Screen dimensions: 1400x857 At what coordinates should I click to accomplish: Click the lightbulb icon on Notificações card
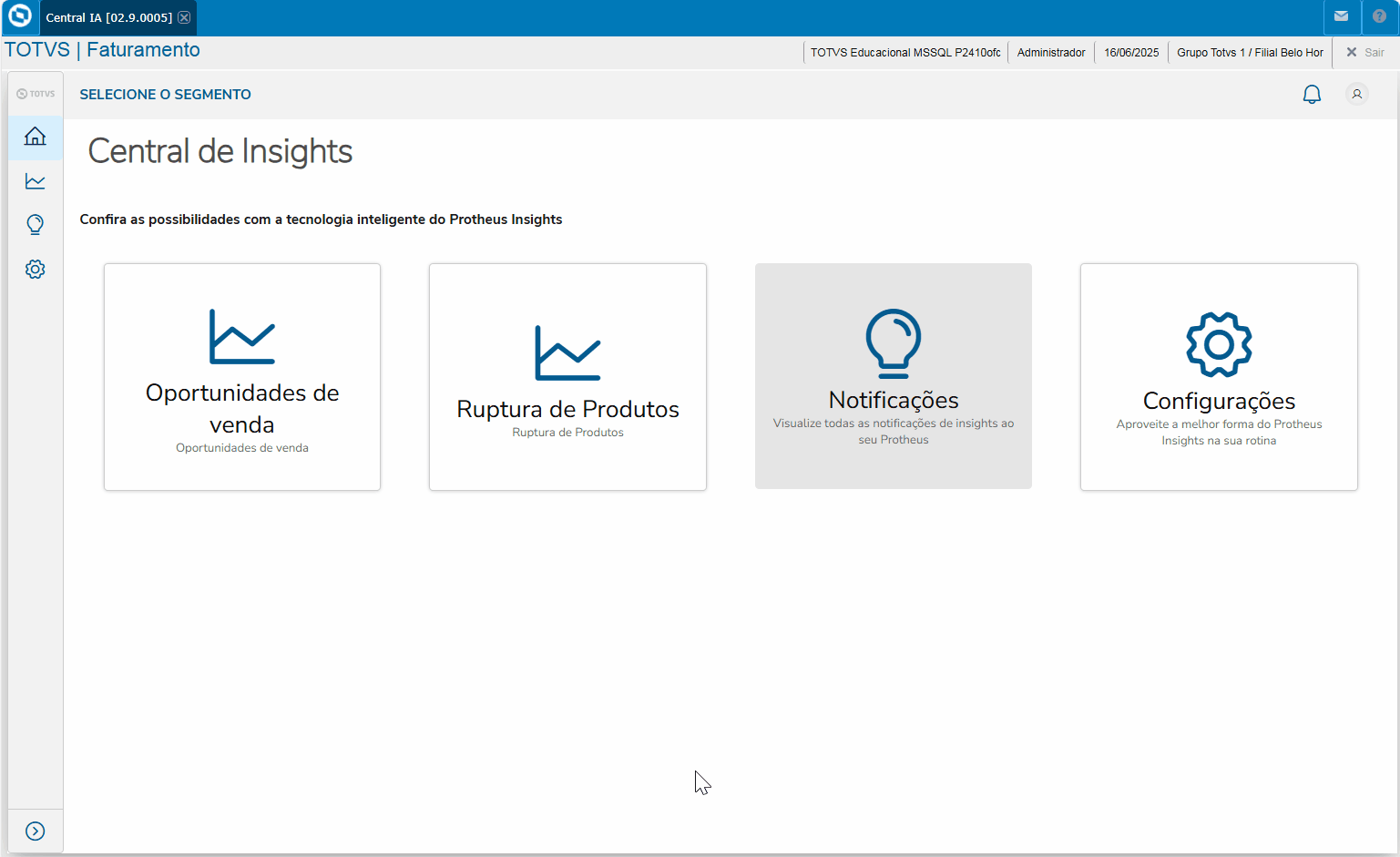894,343
